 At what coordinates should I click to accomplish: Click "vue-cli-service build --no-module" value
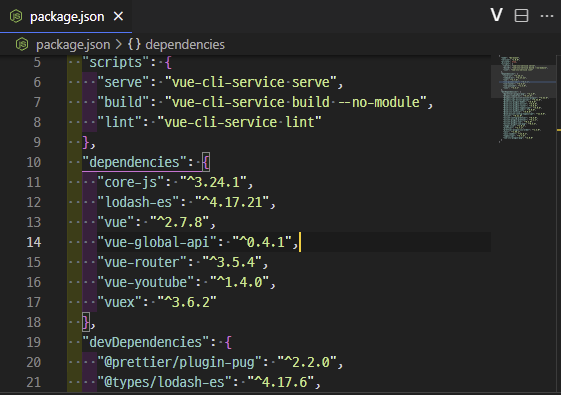pyautogui.click(x=296, y=103)
